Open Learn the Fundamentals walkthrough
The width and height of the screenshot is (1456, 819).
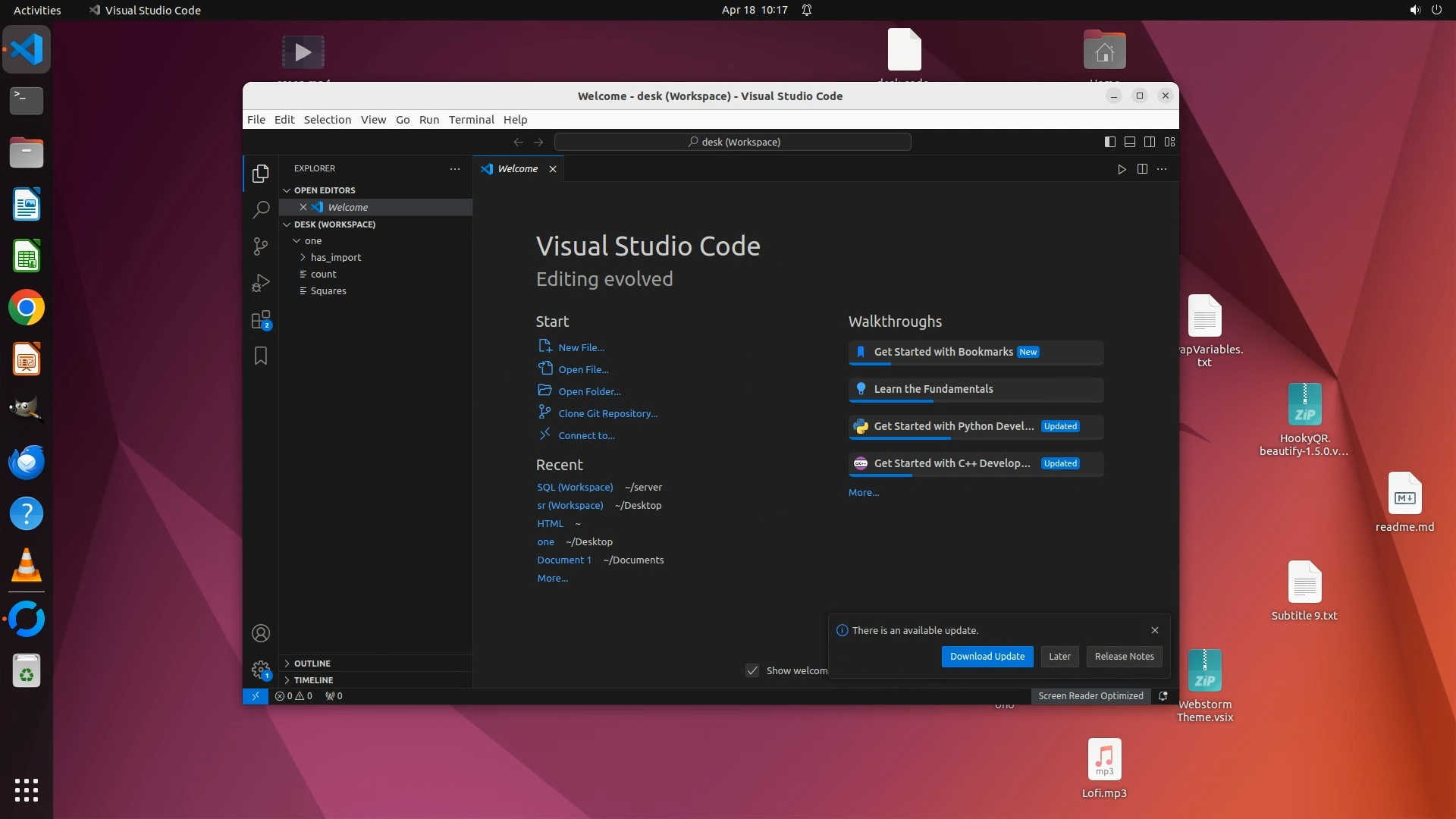point(933,389)
